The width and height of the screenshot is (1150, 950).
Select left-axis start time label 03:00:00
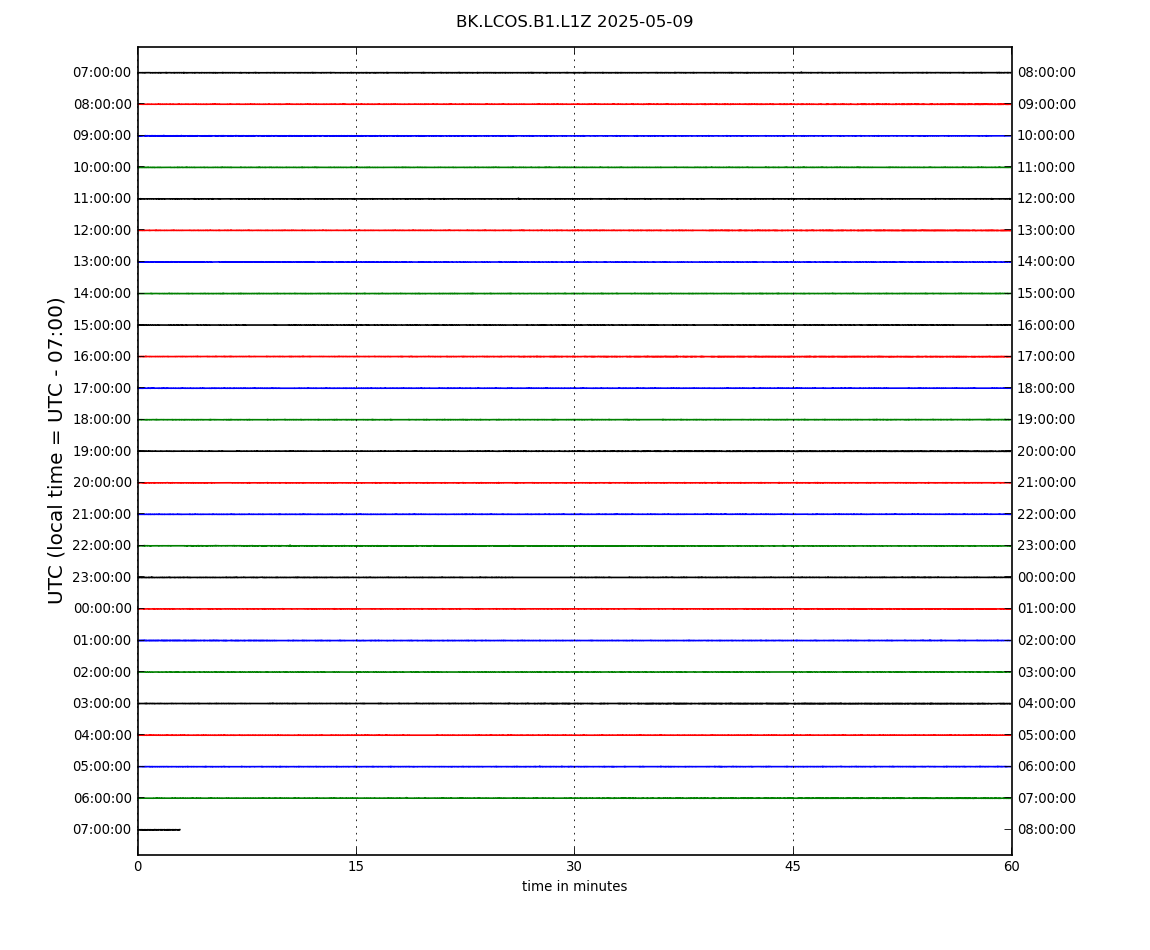point(102,704)
